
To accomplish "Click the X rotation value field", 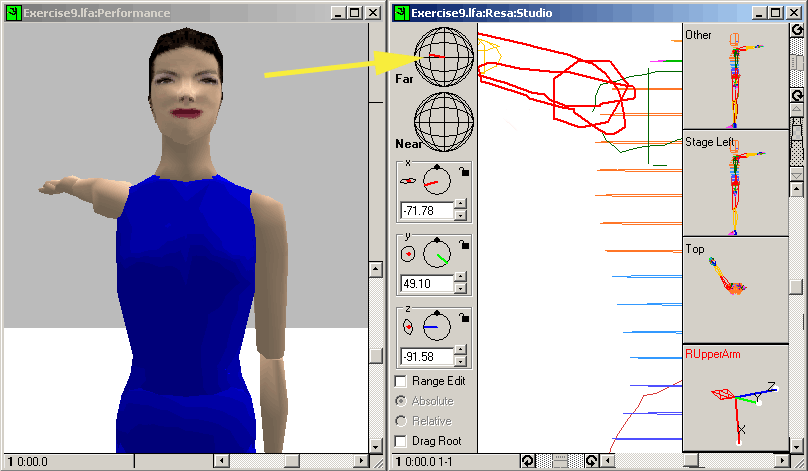I will click(425, 211).
